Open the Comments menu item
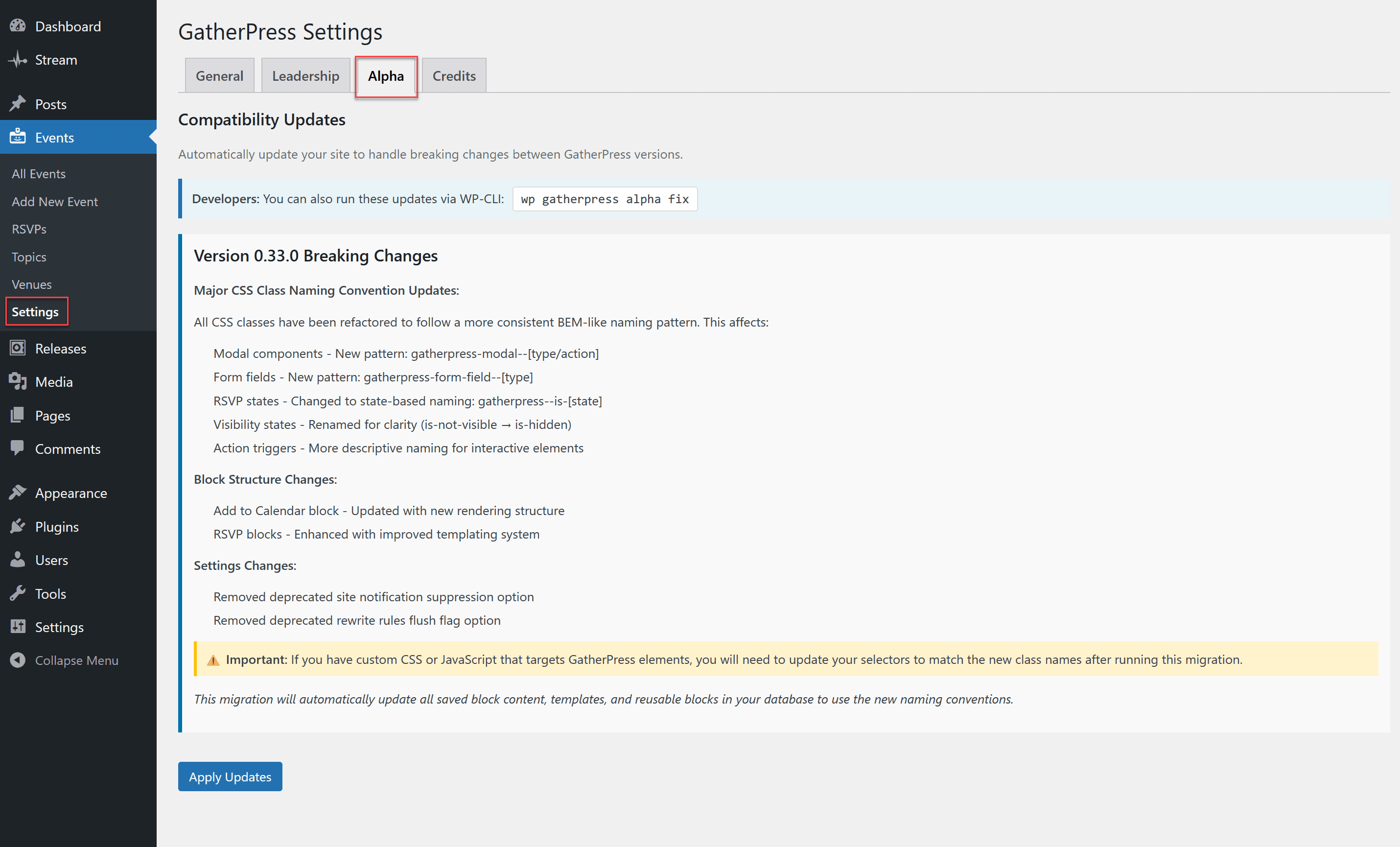This screenshot has width=1400, height=847. click(x=78, y=448)
